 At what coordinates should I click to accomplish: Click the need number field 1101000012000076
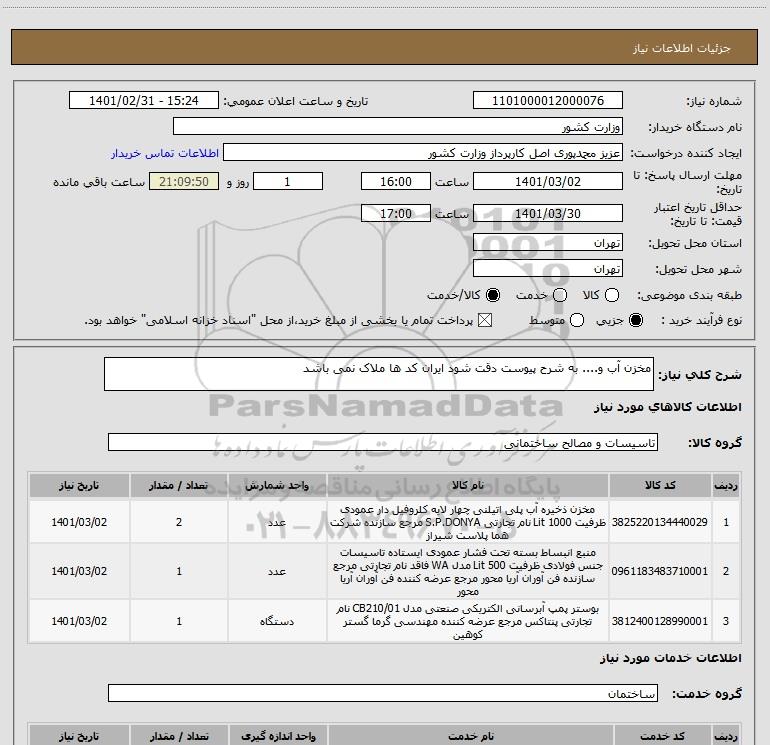click(x=548, y=101)
